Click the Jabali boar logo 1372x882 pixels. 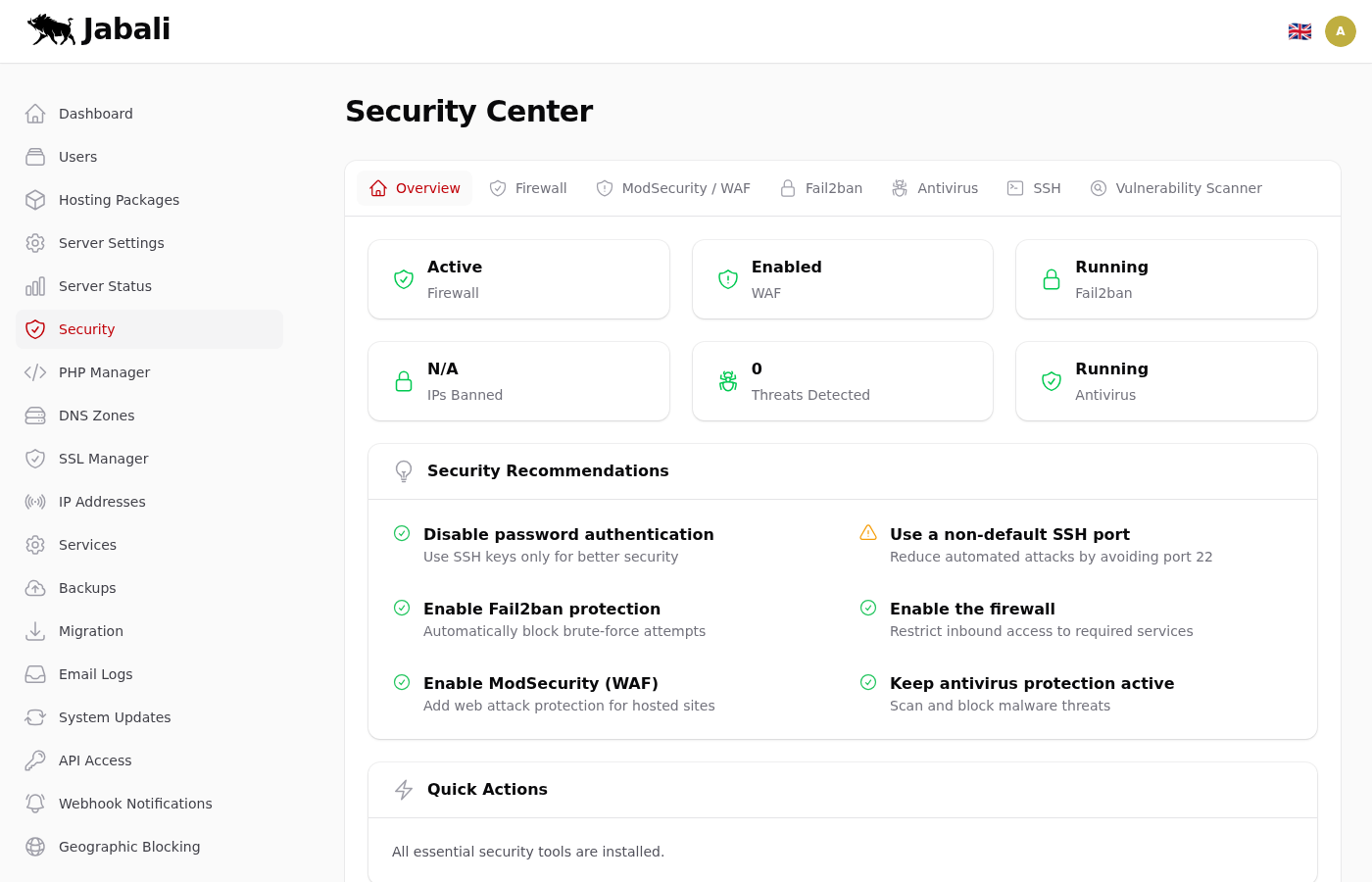click(52, 29)
